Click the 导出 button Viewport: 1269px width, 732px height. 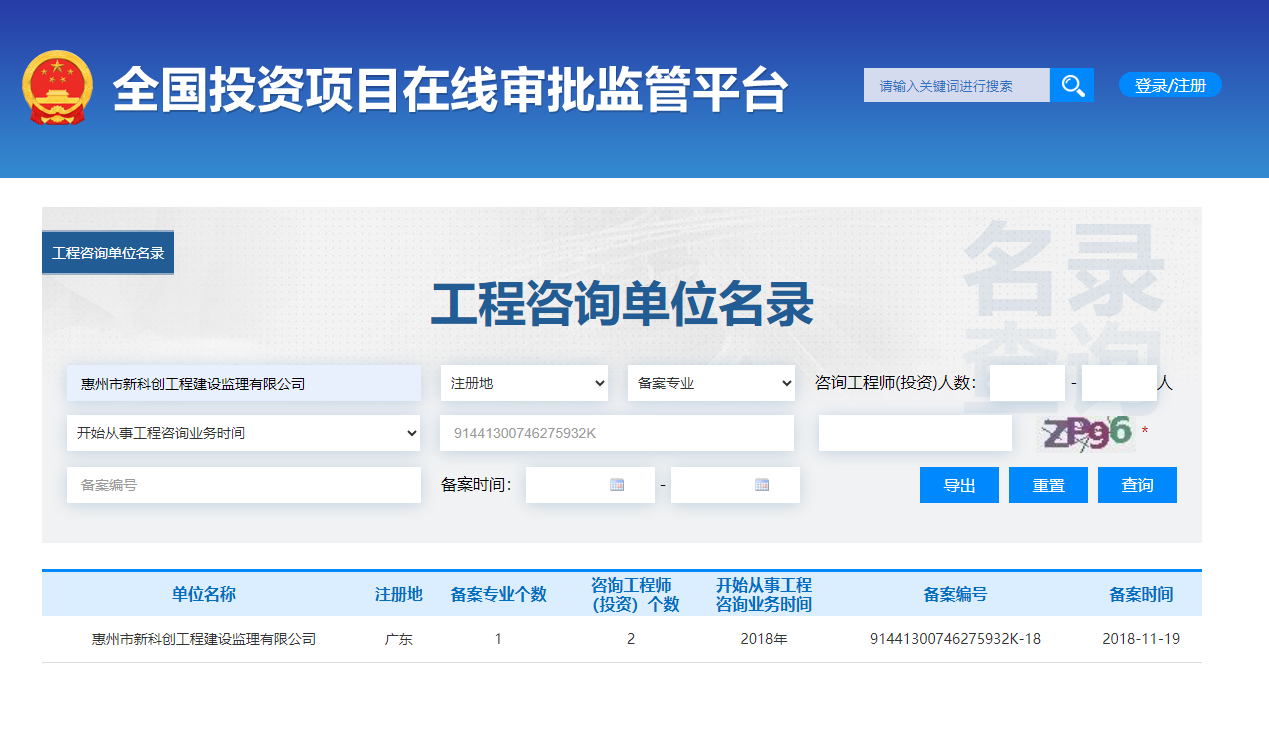pyautogui.click(x=958, y=484)
